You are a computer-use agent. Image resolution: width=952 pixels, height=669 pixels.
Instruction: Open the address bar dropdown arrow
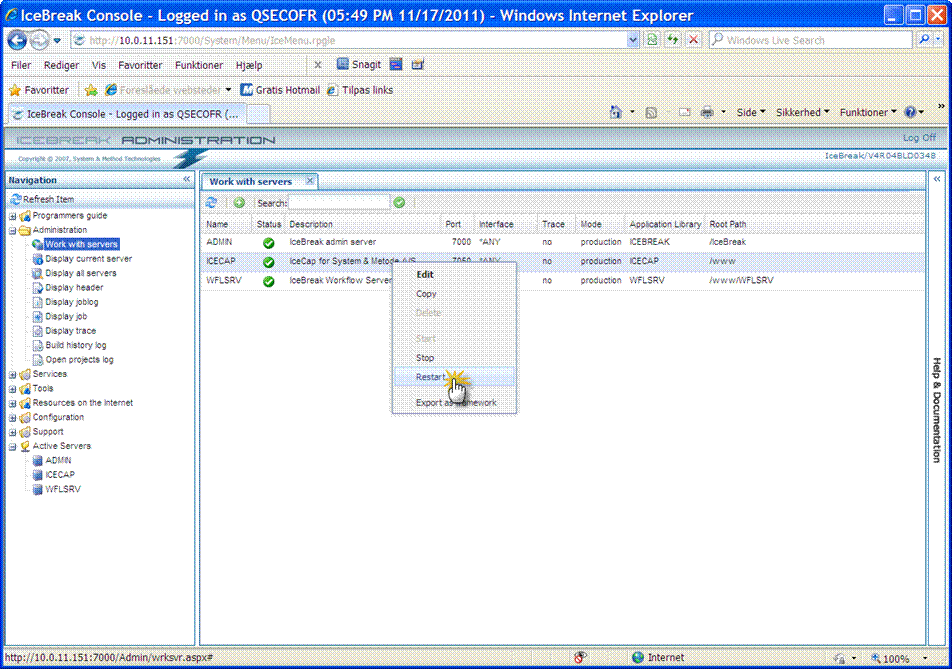point(633,40)
